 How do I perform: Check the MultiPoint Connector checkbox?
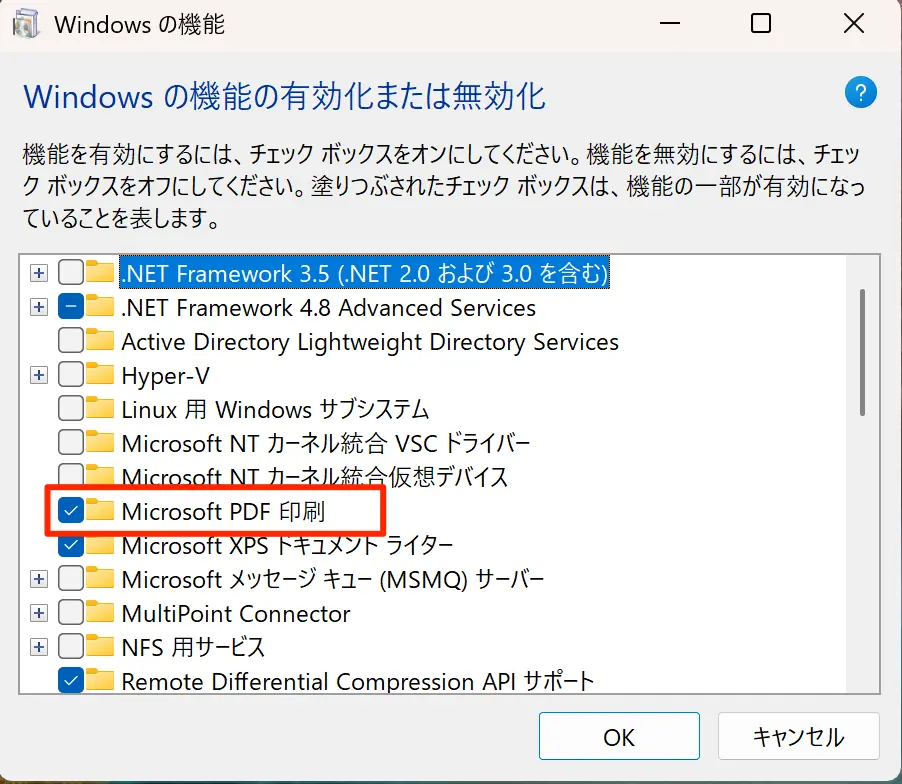71,613
